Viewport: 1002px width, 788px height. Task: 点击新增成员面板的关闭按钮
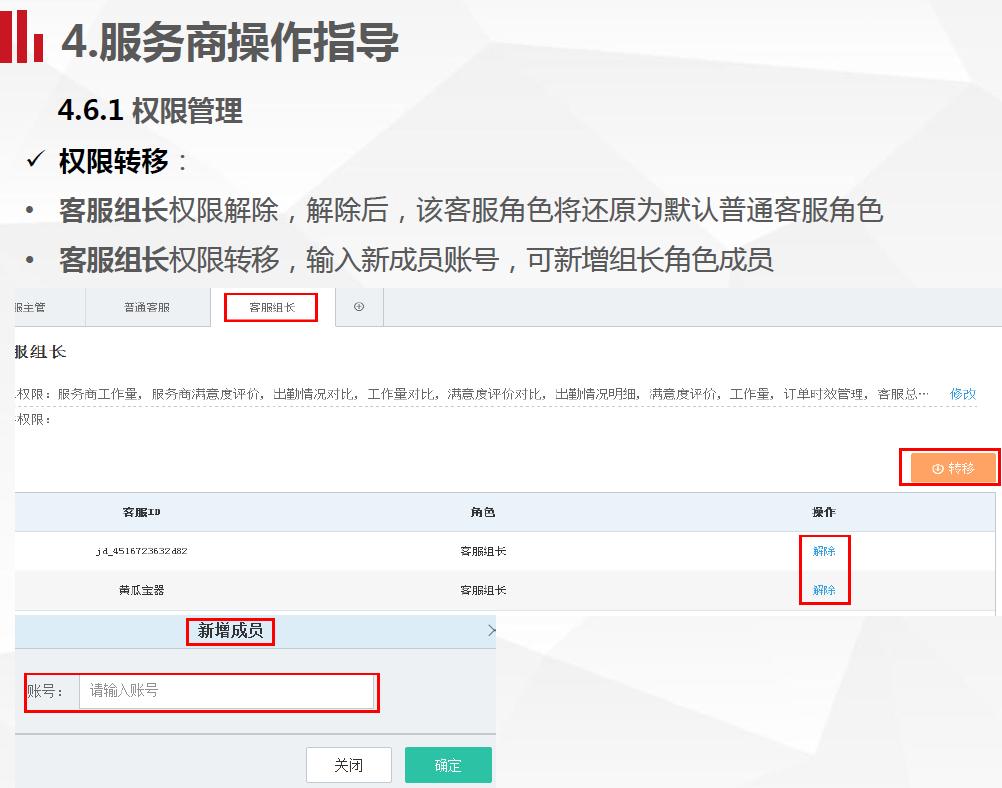(x=348, y=764)
